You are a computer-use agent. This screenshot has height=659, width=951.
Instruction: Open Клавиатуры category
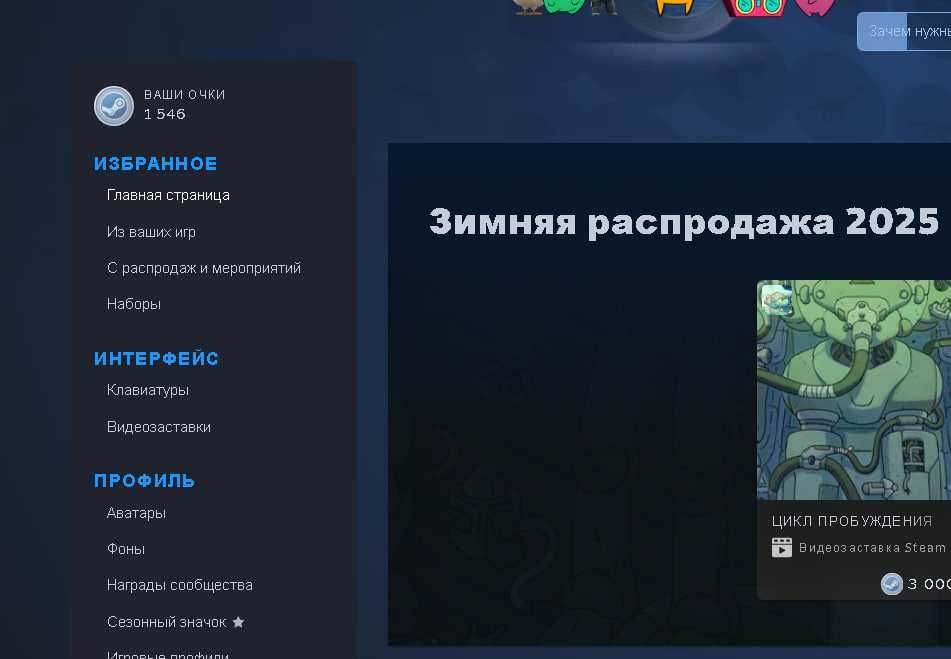pyautogui.click(x=147, y=390)
